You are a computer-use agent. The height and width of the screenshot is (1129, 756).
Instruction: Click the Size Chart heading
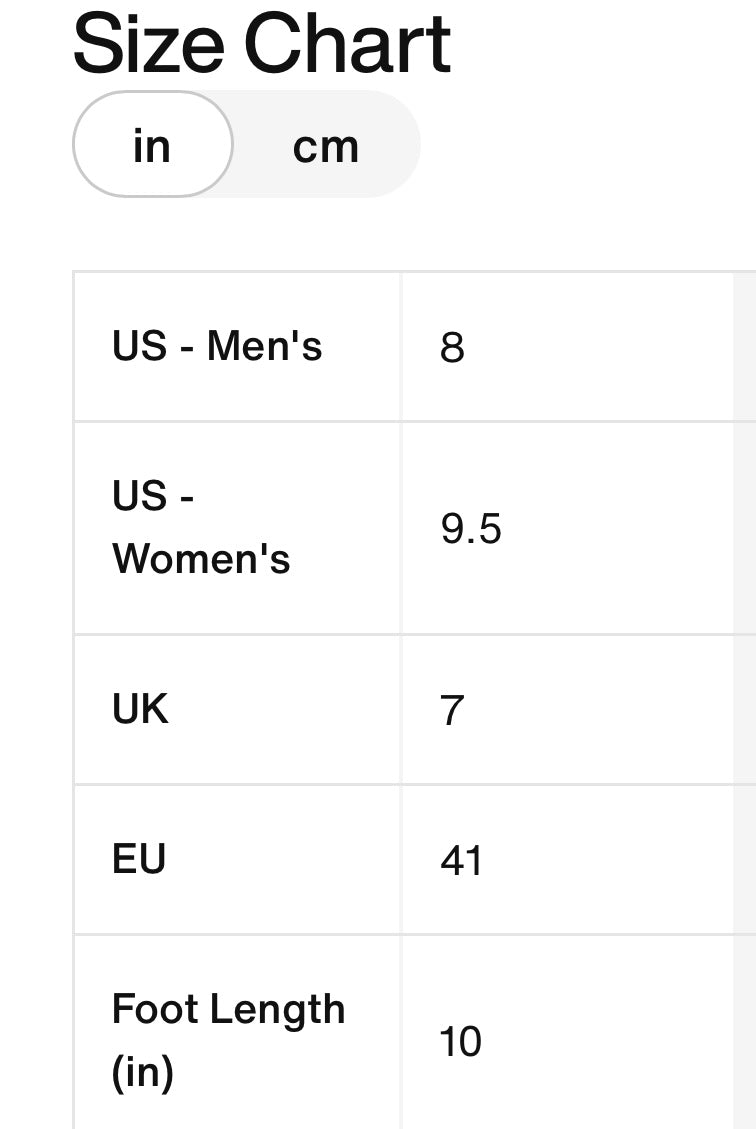pyautogui.click(x=262, y=44)
